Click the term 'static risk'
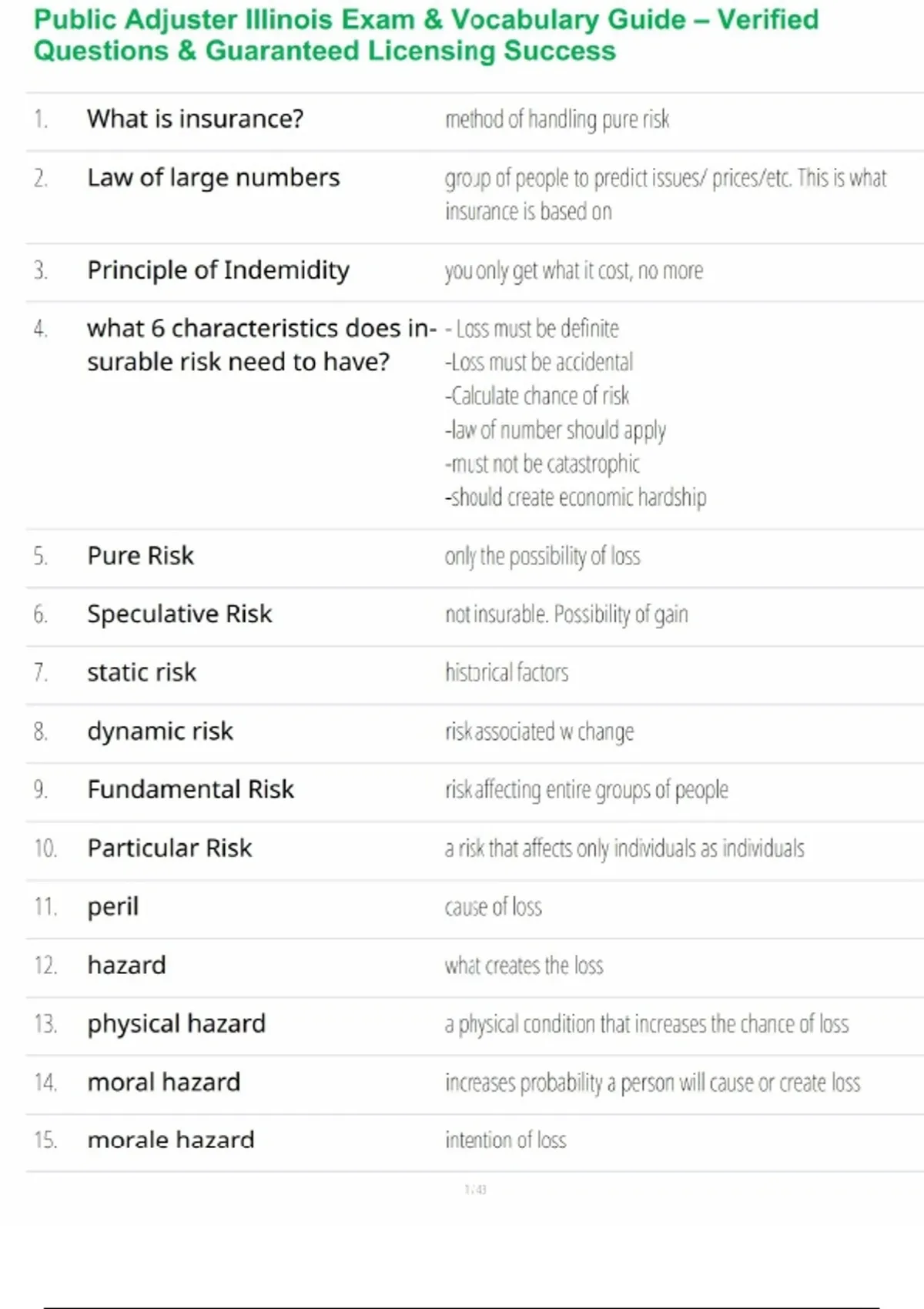924x1309 pixels. [142, 673]
